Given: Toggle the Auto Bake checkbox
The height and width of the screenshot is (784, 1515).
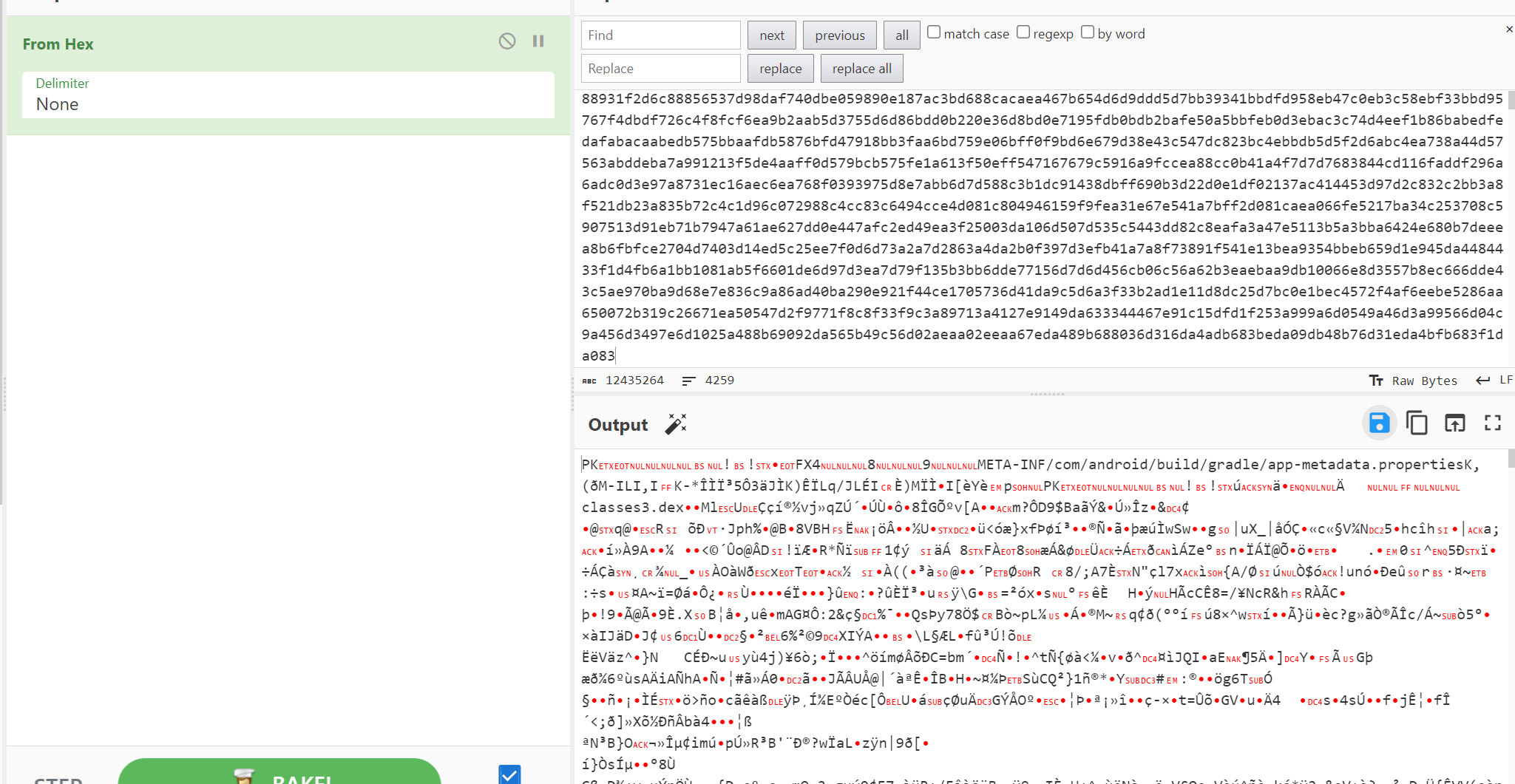Looking at the screenshot, I should coord(509,774).
